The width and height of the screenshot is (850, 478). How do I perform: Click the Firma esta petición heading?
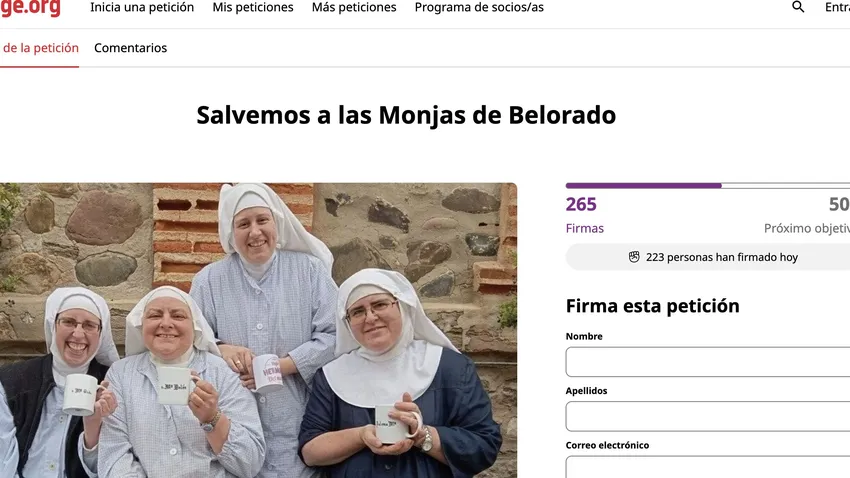(652, 306)
